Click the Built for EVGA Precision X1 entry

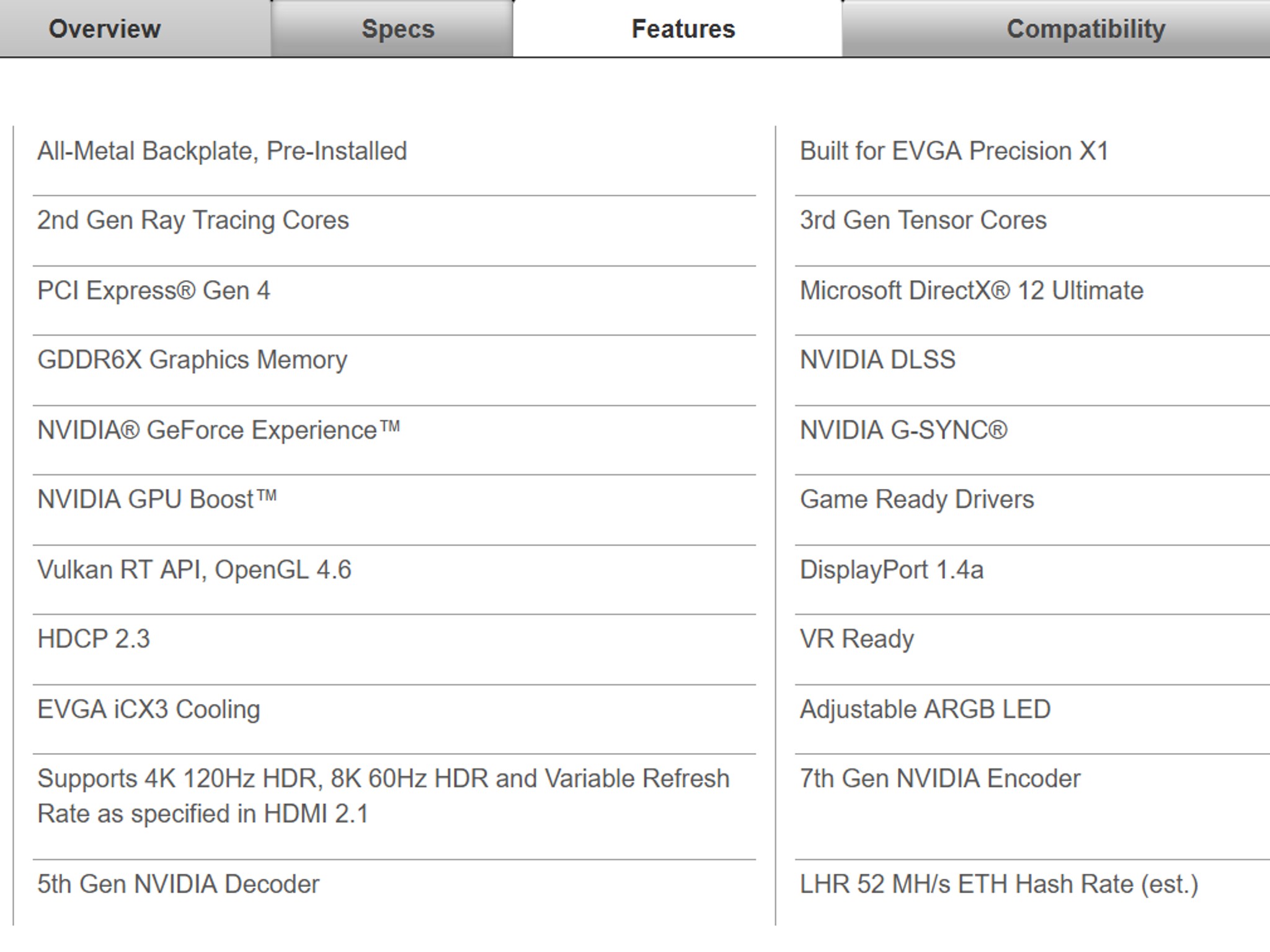tap(954, 151)
